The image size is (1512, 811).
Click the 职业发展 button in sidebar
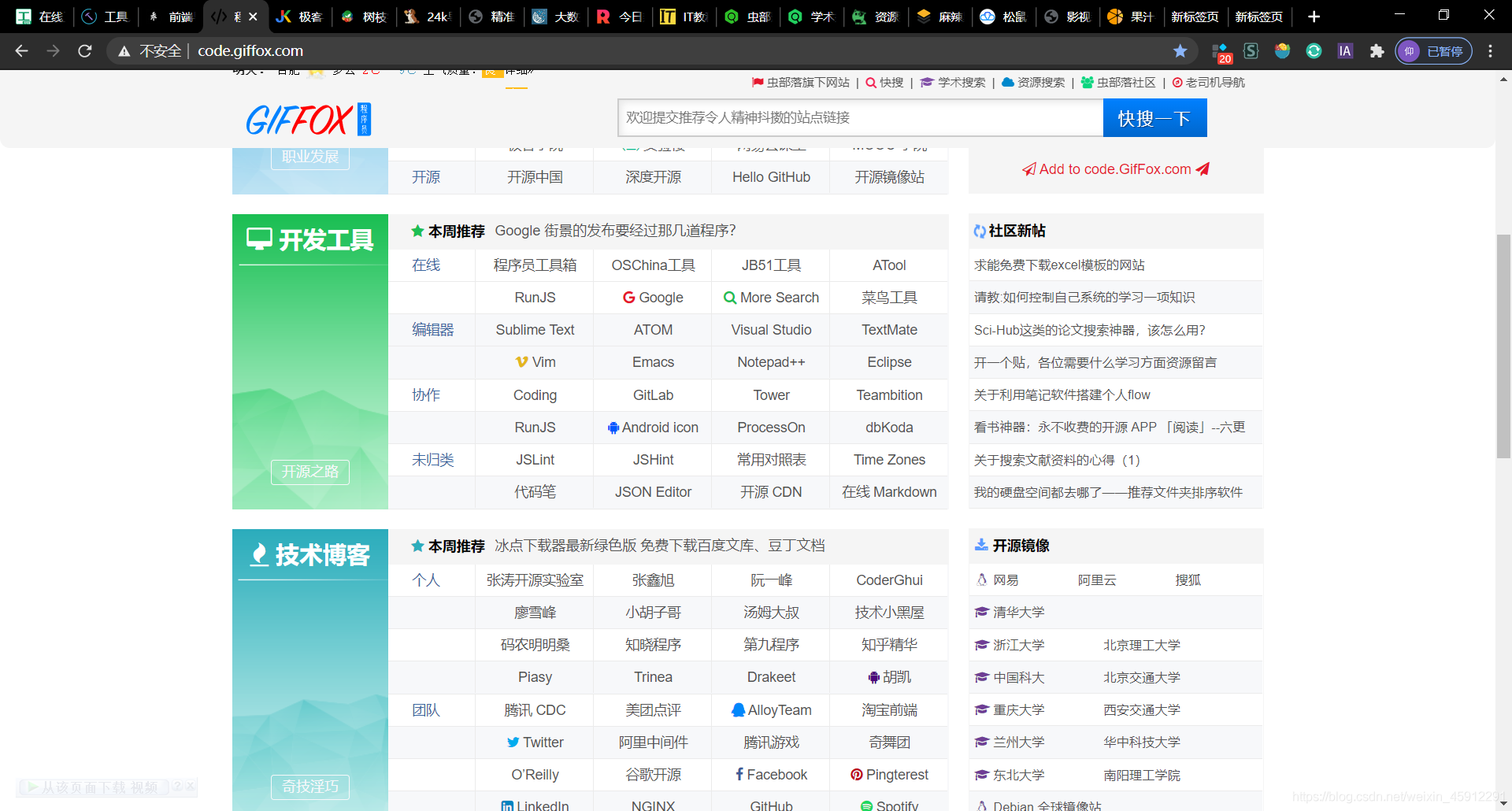(x=310, y=157)
